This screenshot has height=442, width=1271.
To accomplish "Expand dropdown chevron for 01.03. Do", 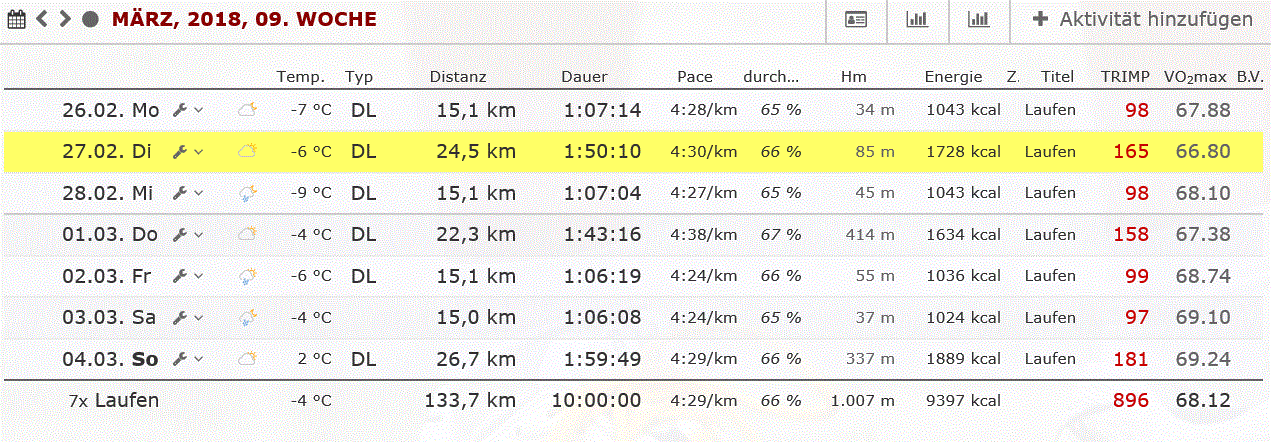I will pyautogui.click(x=198, y=235).
